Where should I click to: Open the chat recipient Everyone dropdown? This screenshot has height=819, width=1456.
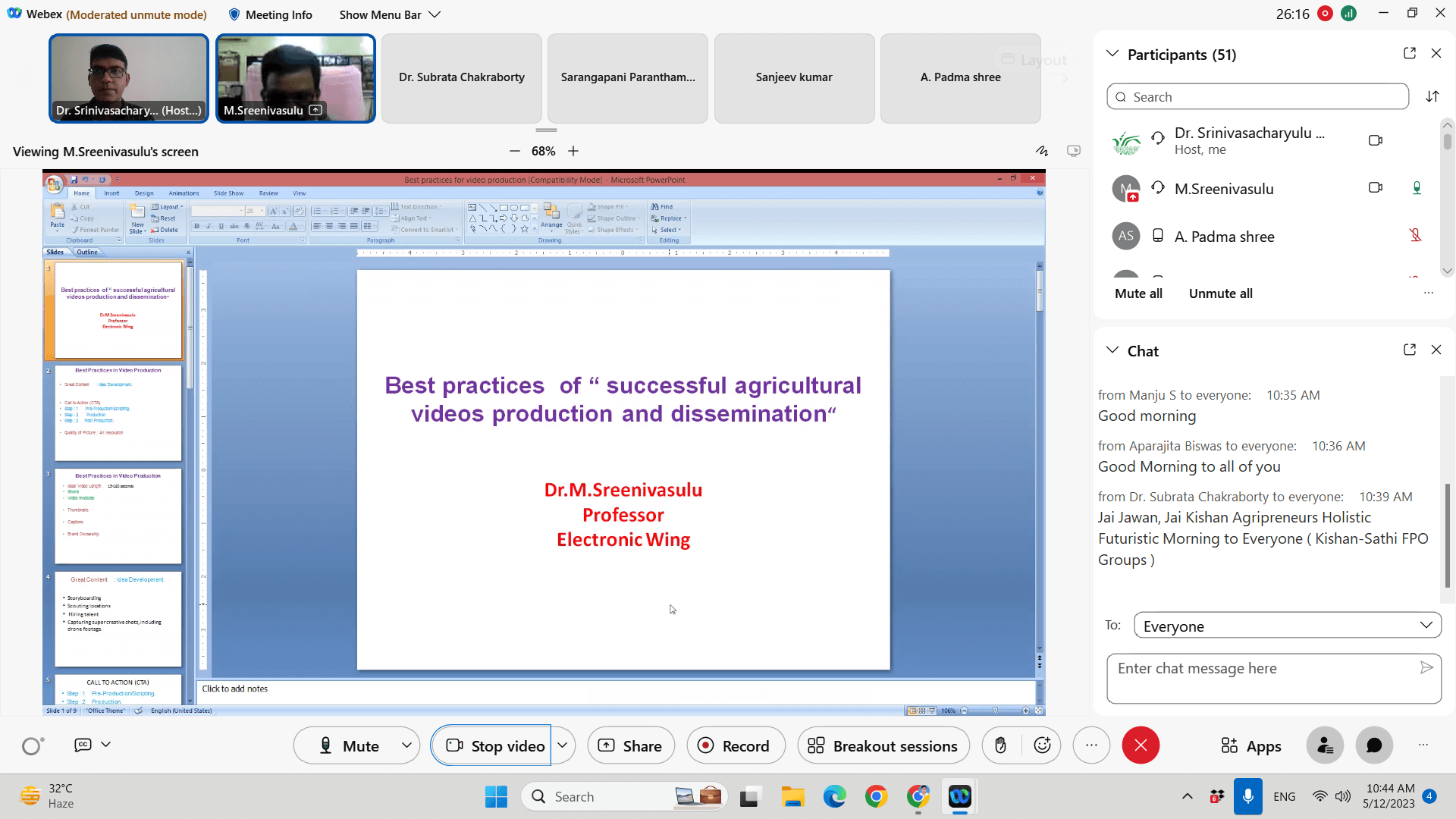1287,626
